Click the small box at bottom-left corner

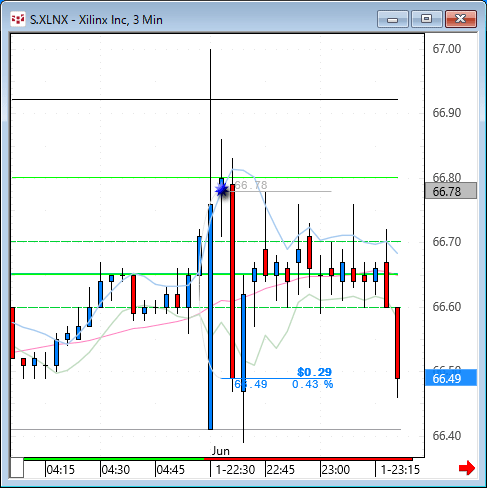(17, 468)
